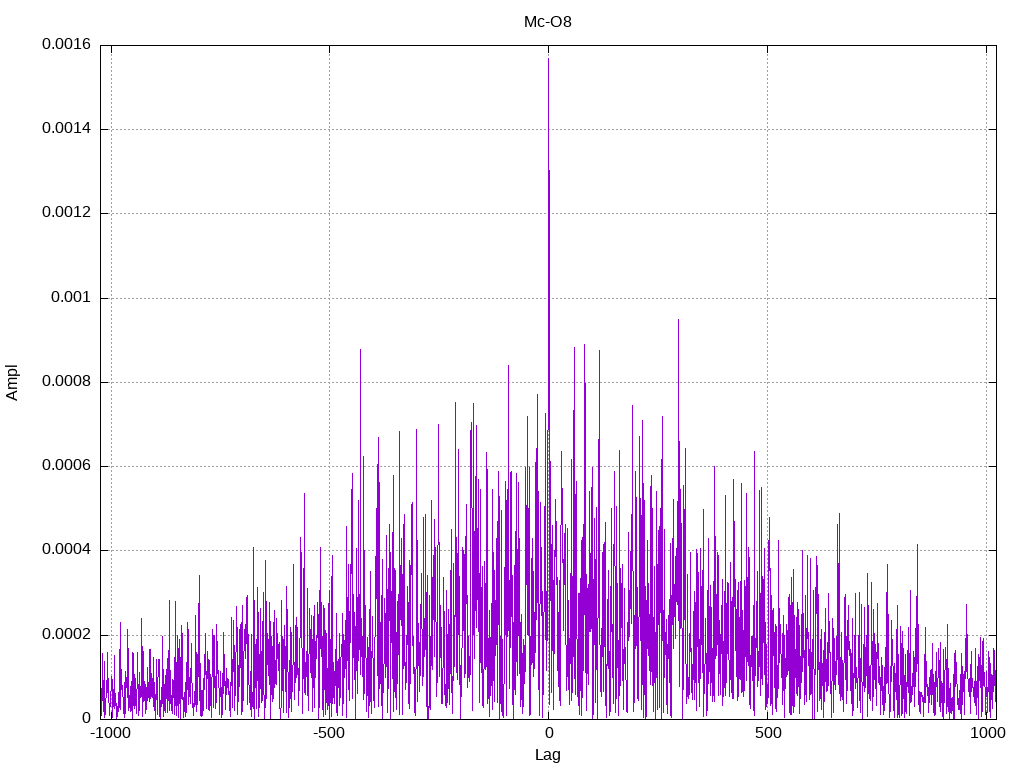Click the 0.0008 y-axis tick label

[67, 381]
